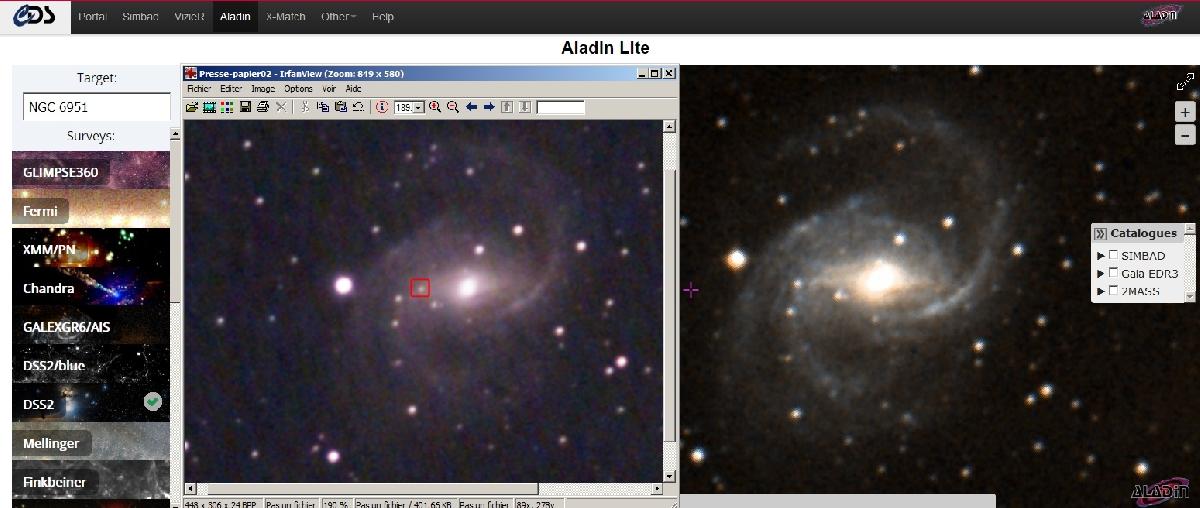Open the Fichier menu
This screenshot has width=1200, height=508.
pyautogui.click(x=199, y=89)
